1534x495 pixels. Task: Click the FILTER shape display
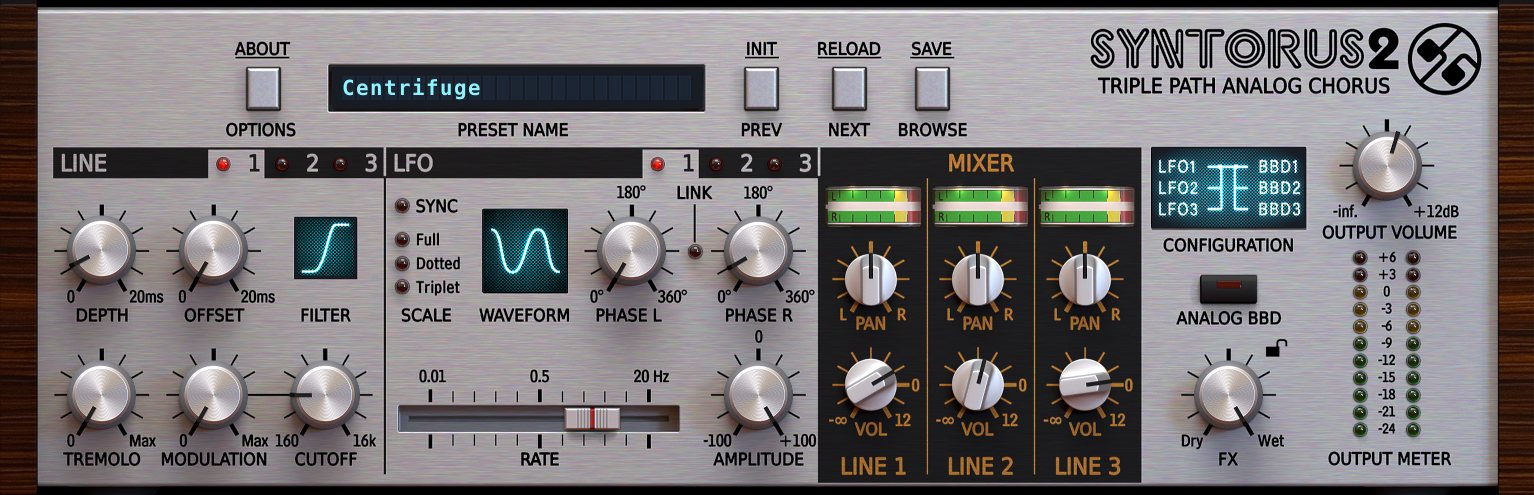(x=325, y=248)
